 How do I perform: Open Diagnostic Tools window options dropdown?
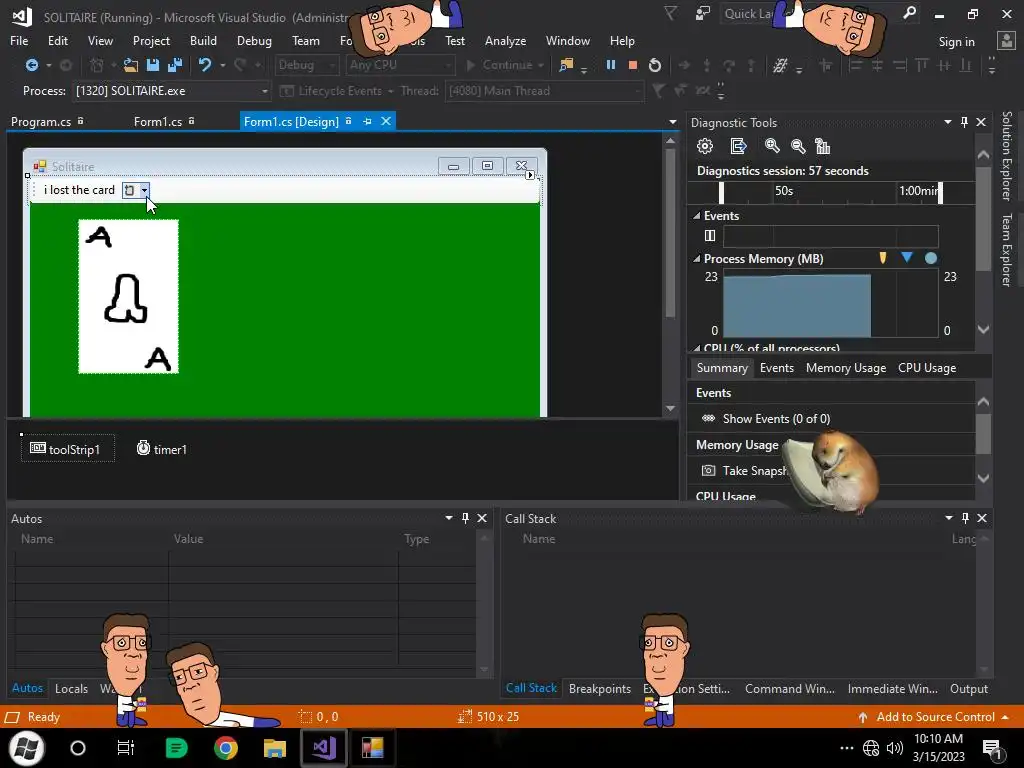(948, 122)
